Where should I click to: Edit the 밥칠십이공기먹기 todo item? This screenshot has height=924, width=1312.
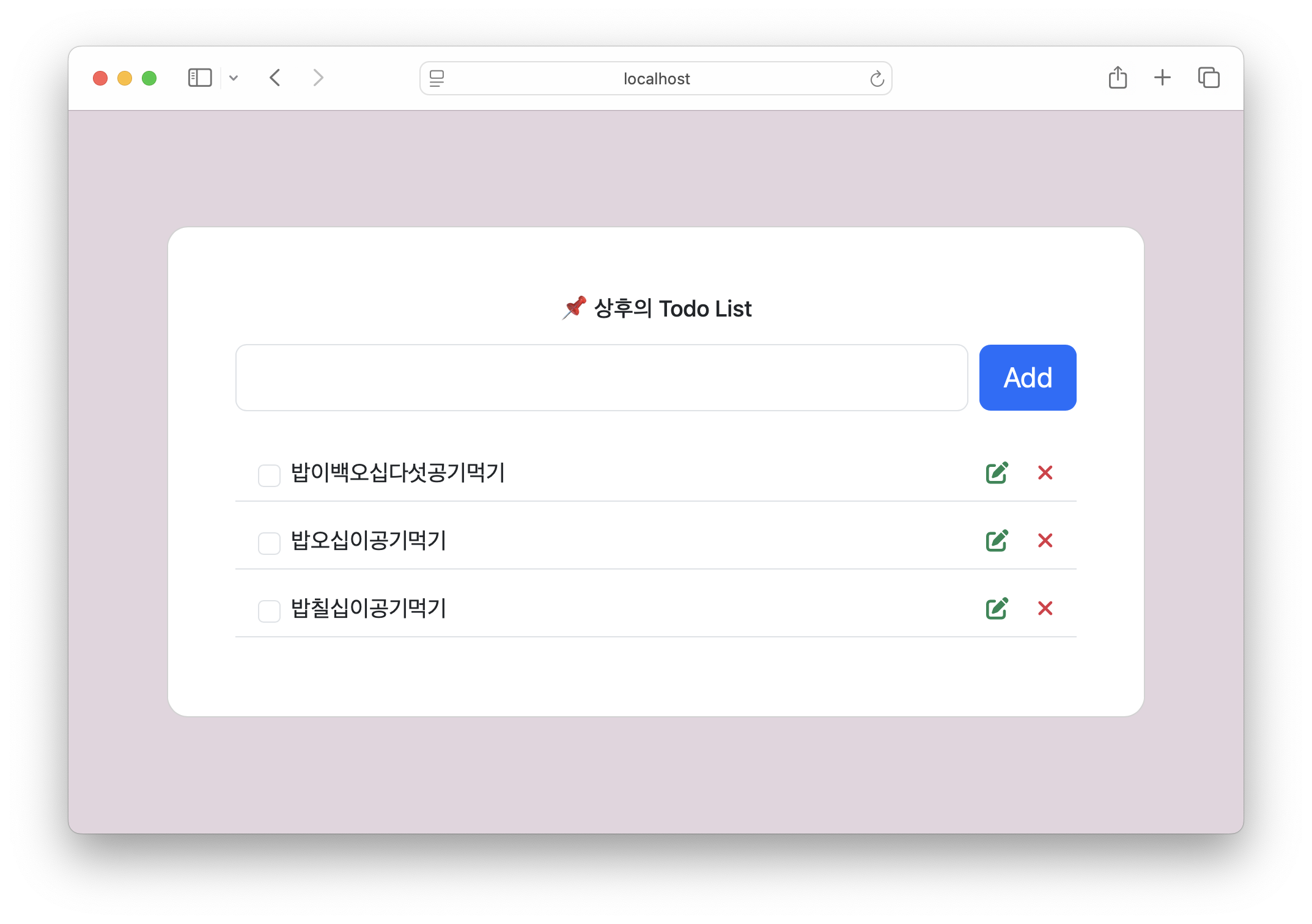click(x=997, y=608)
